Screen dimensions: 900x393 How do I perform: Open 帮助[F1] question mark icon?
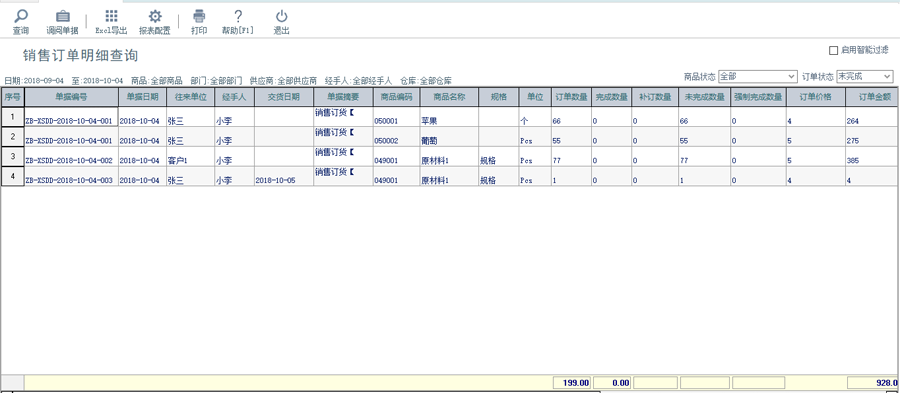pyautogui.click(x=238, y=16)
